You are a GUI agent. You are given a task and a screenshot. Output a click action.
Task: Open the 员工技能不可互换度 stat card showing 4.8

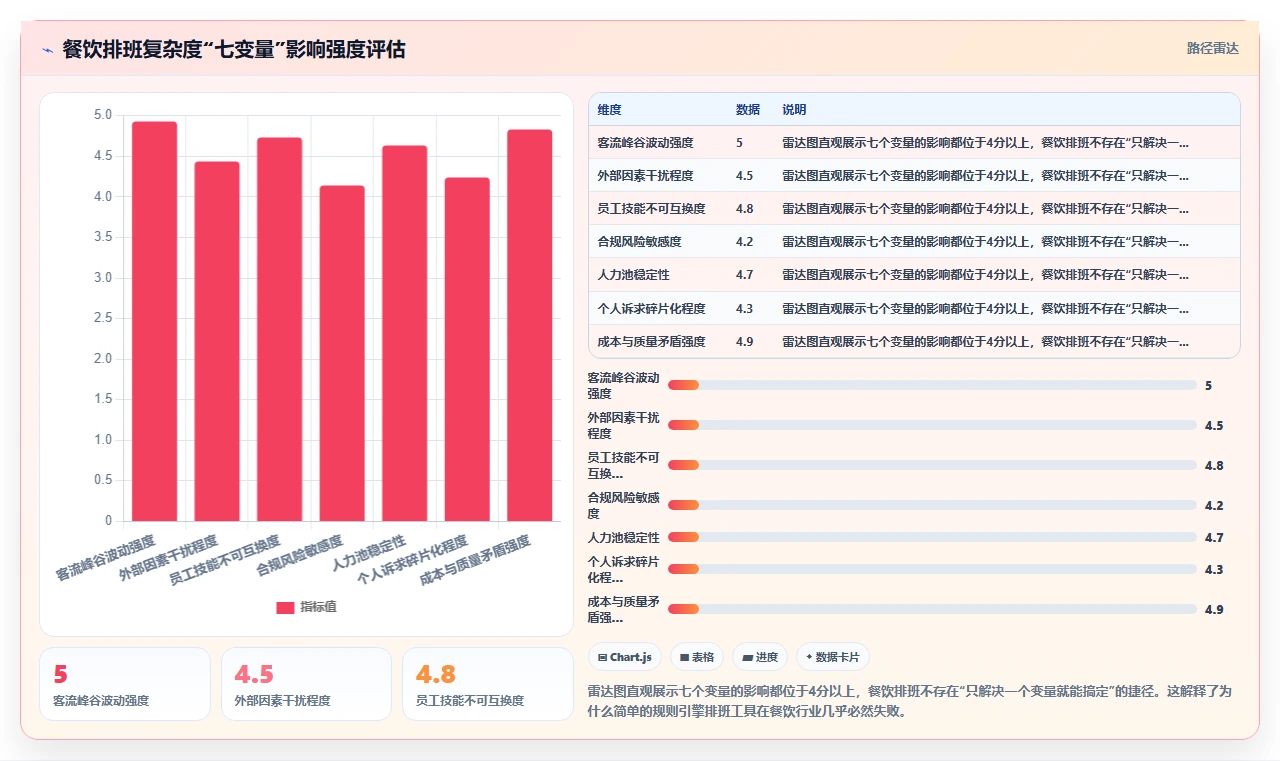(x=488, y=684)
